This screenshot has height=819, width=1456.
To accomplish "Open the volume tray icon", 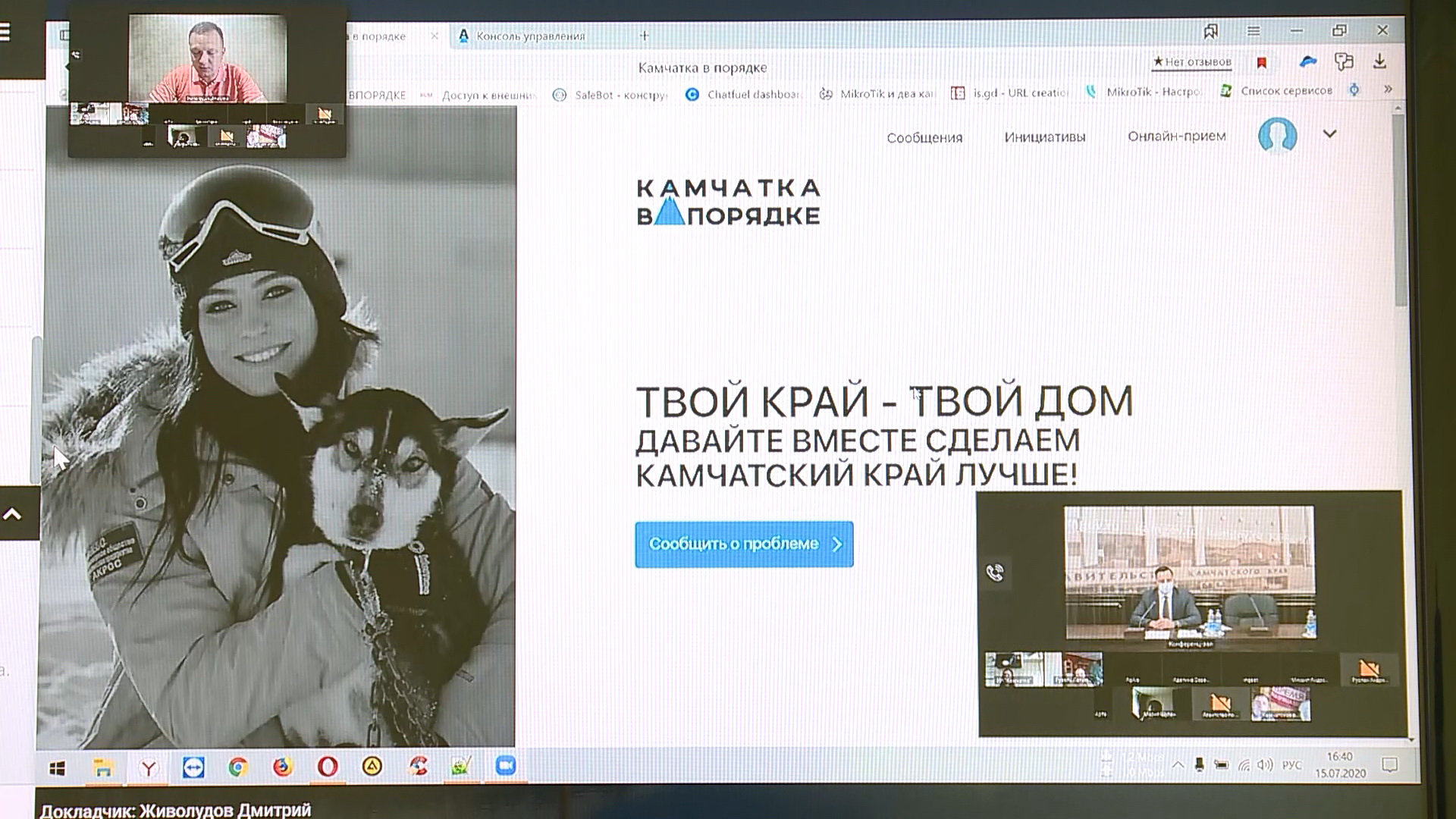I will click(x=1264, y=764).
